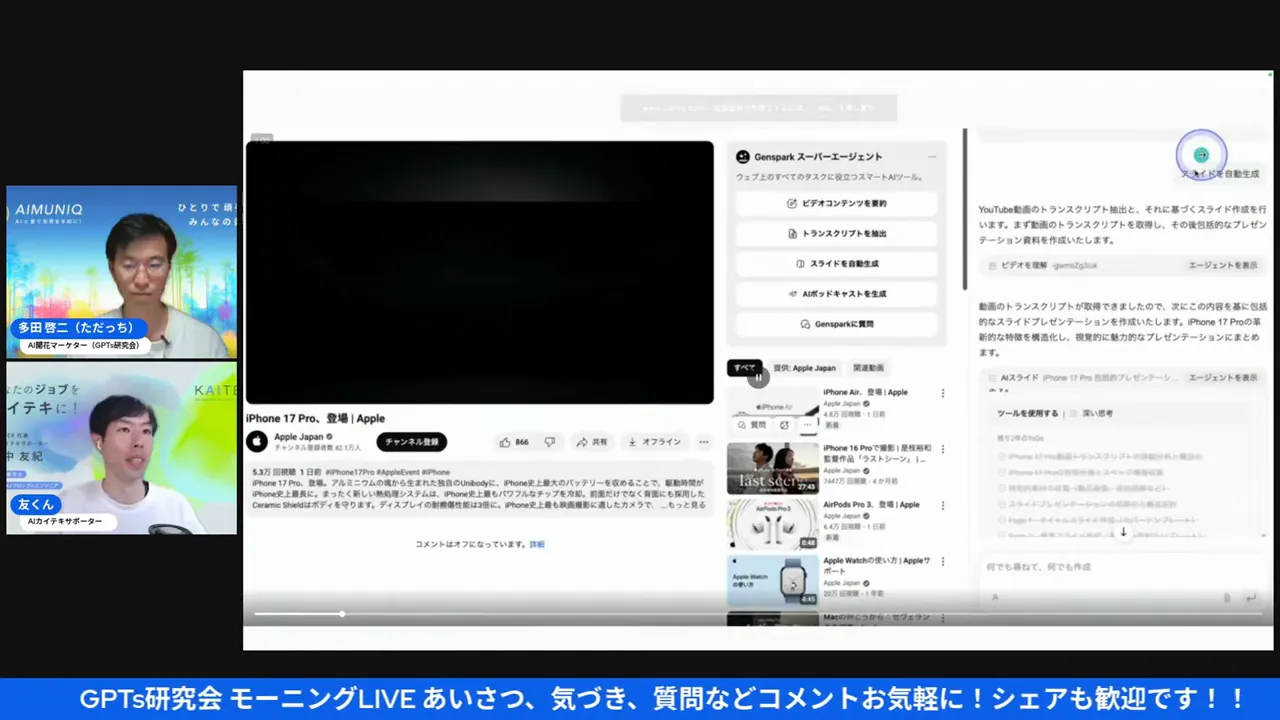Viewport: 1280px width, 720px height.
Task: Open Genspark panel three-dot options
Action: [x=932, y=157]
